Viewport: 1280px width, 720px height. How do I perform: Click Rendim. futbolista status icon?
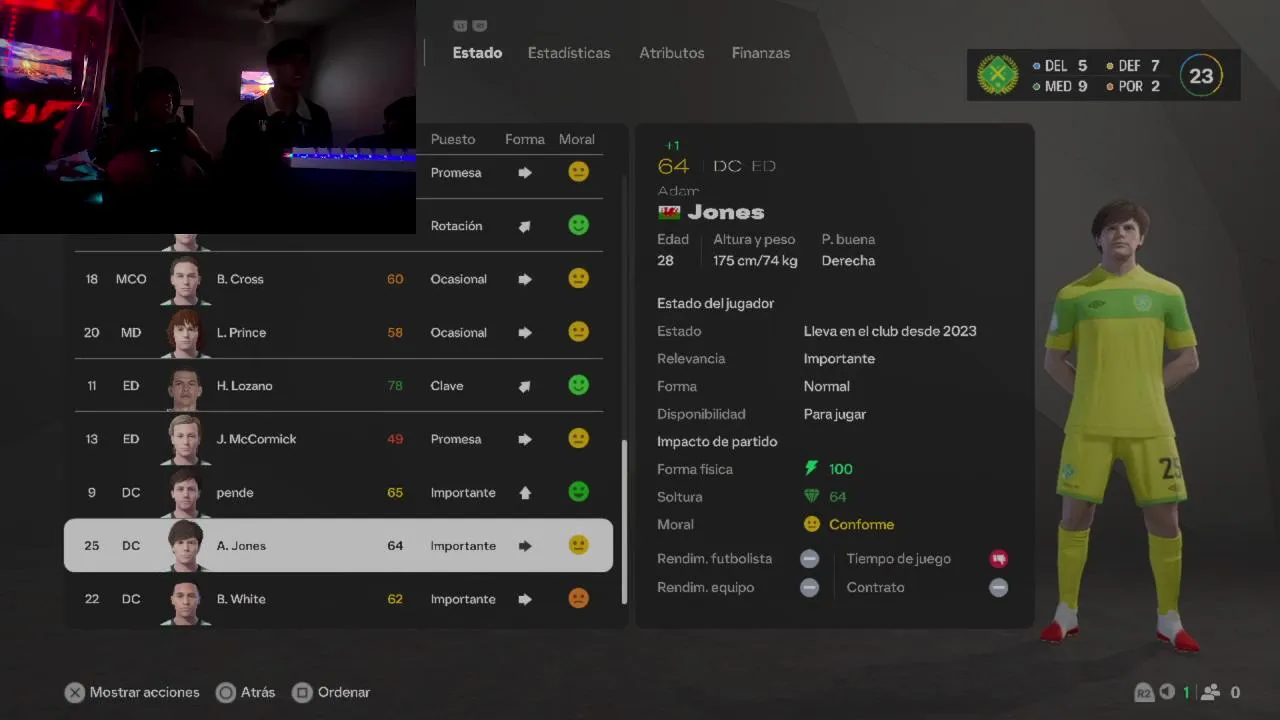(810, 559)
